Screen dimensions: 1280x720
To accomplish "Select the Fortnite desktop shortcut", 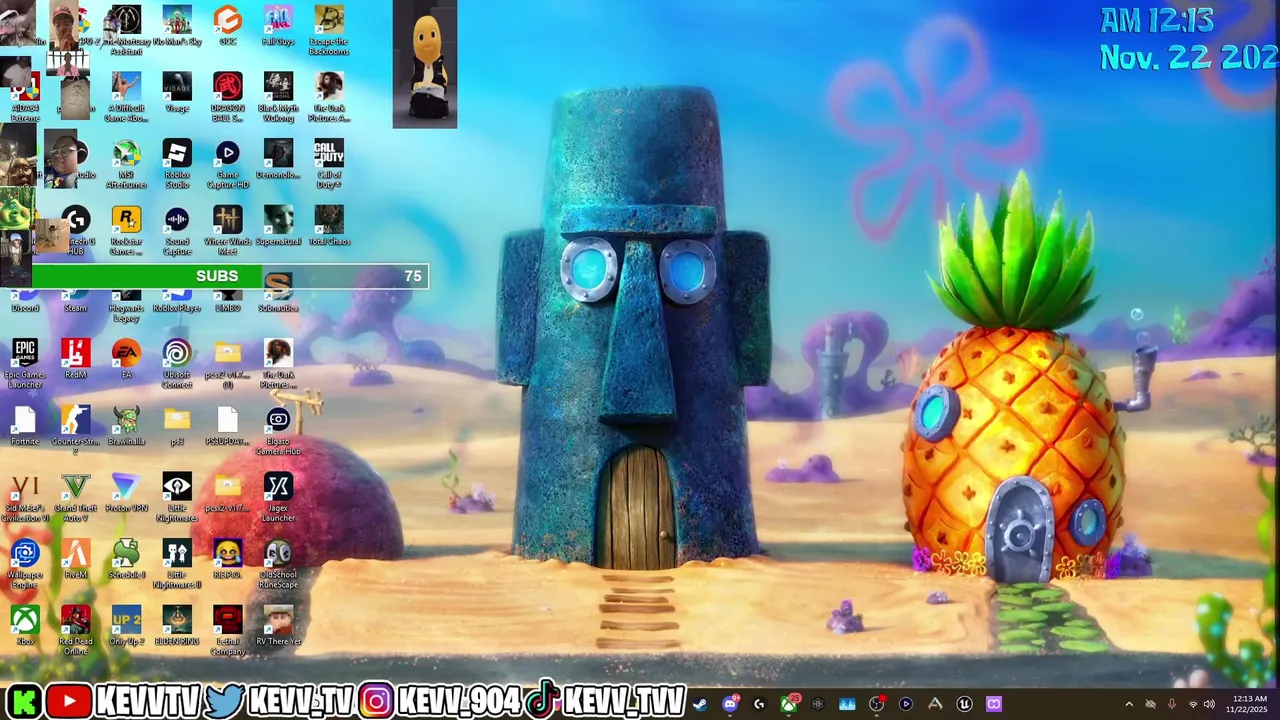I will [25, 426].
